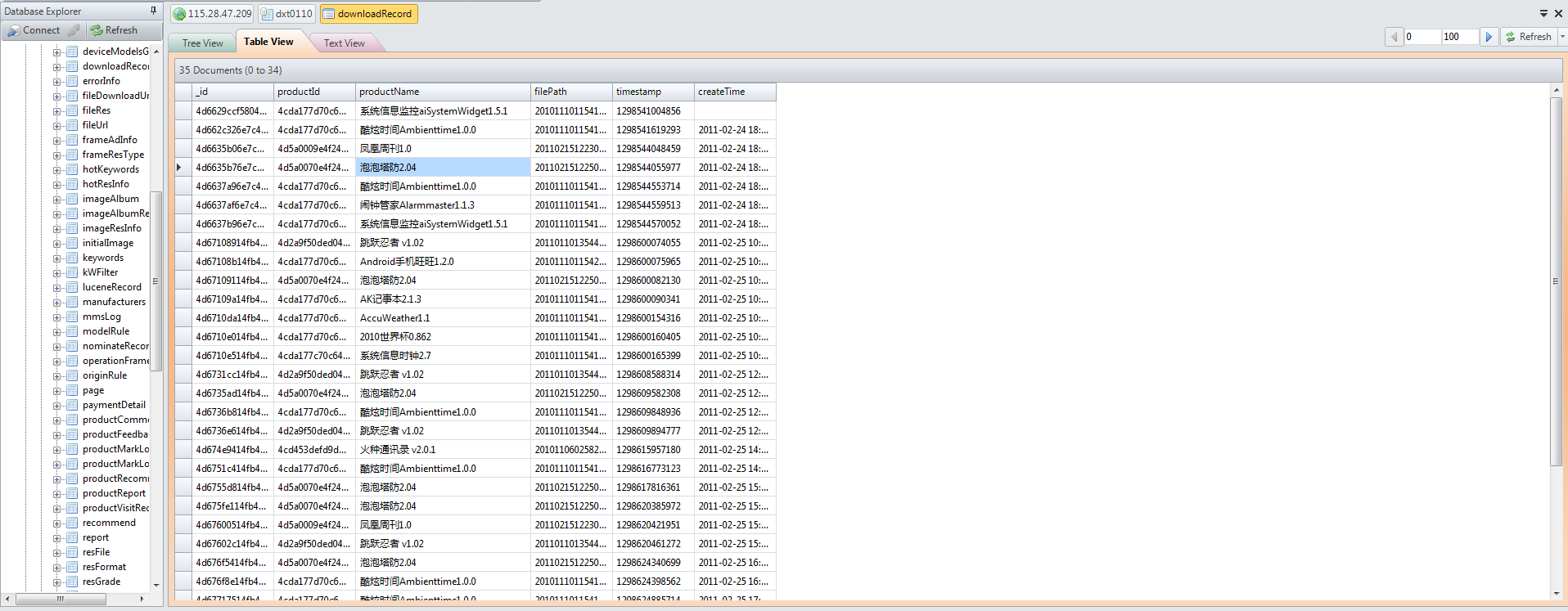Expand the fileUrl collection node
Screen dimensions: 1568x611
57,125
